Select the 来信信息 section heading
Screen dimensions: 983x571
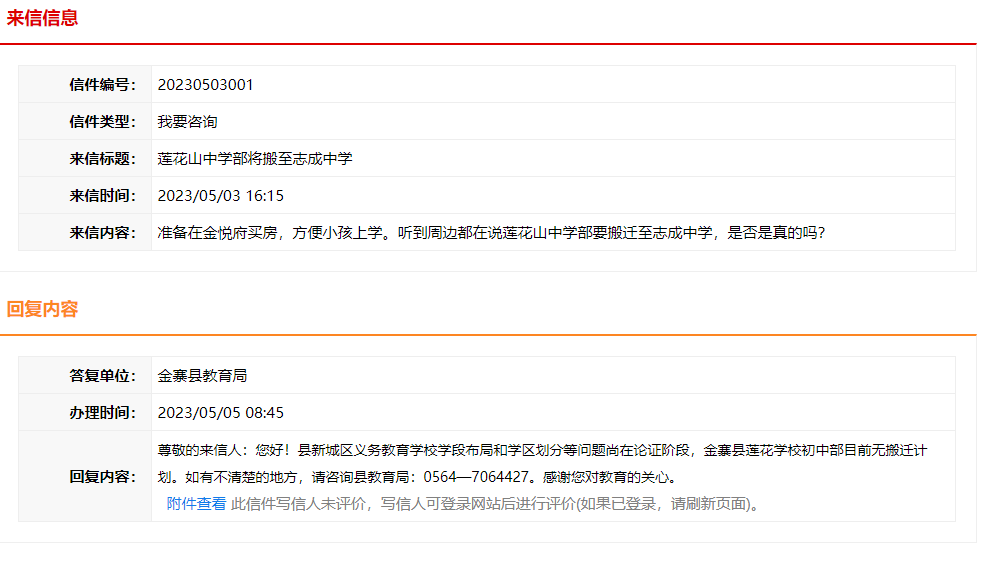point(43,18)
